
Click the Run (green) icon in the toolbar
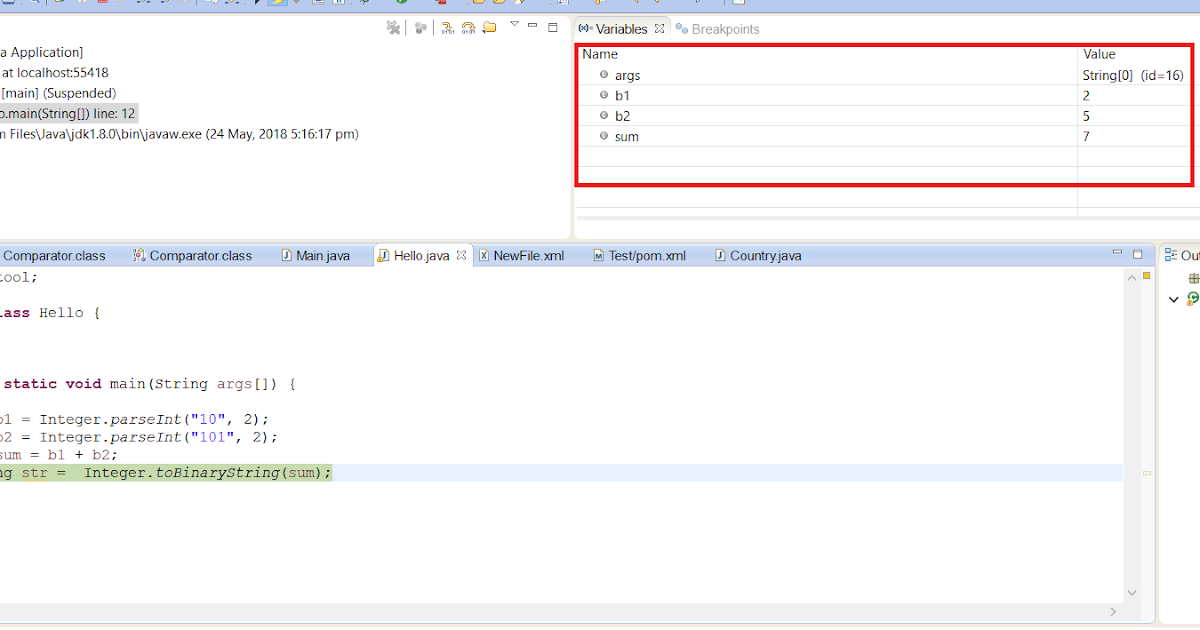(x=402, y=3)
